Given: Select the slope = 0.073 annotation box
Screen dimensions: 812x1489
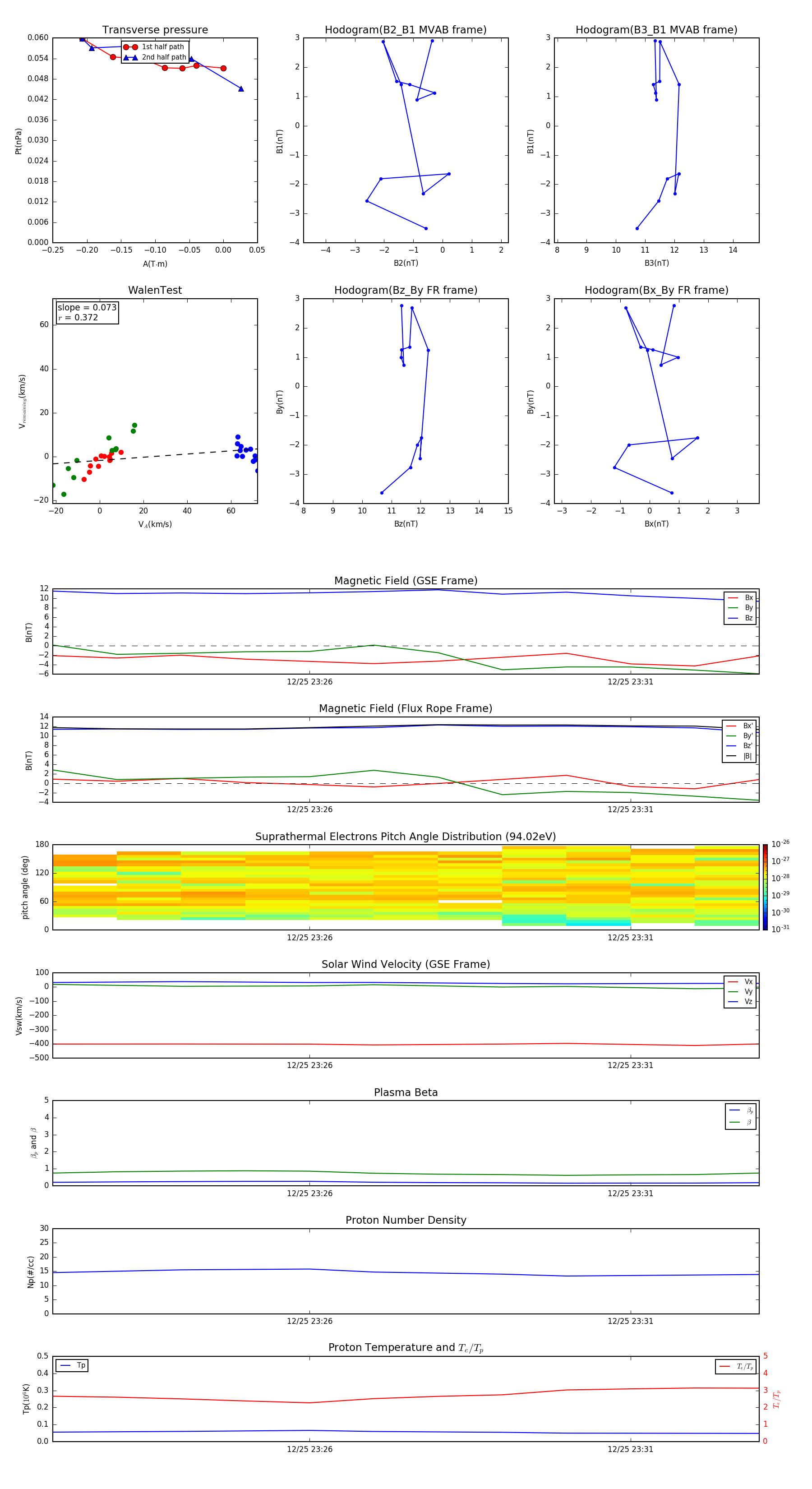Looking at the screenshot, I should [x=87, y=312].
